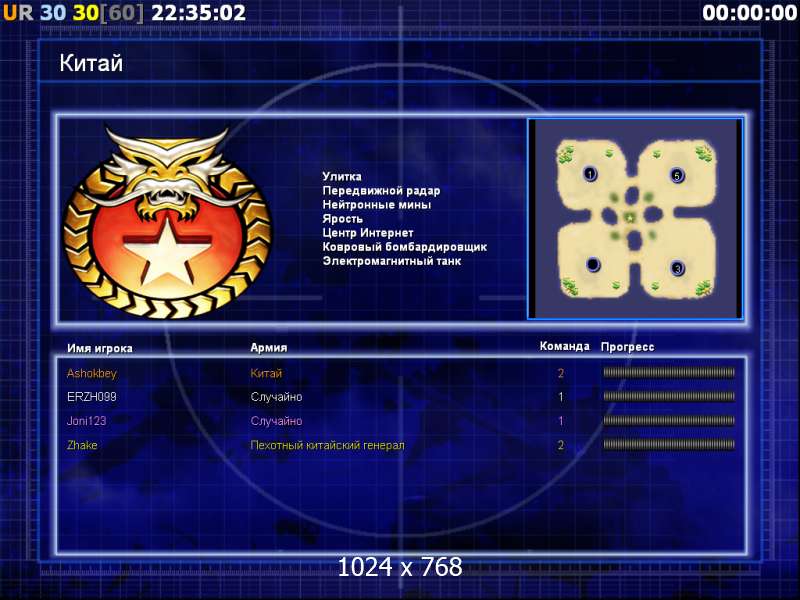Click Joni123's army "Случайно"
The height and width of the screenshot is (600, 800).
point(277,421)
